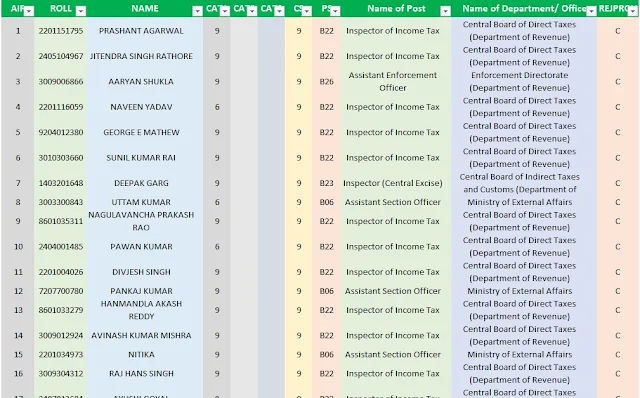640x398 pixels.
Task: Click Ministry of External Affairs in PANKAJ KUMAR row
Action: (519, 291)
